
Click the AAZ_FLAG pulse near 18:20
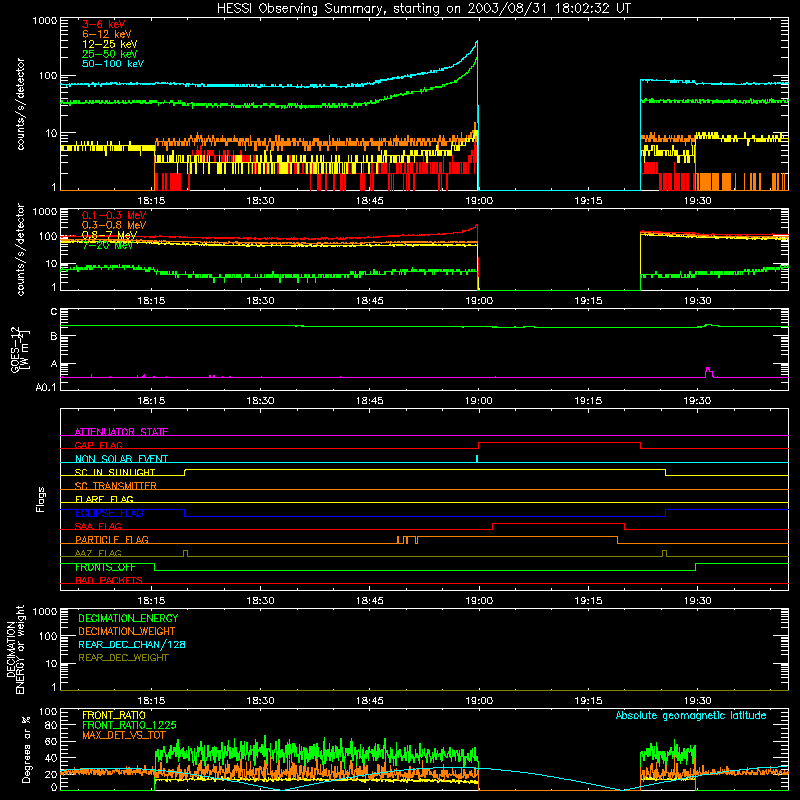point(185,553)
